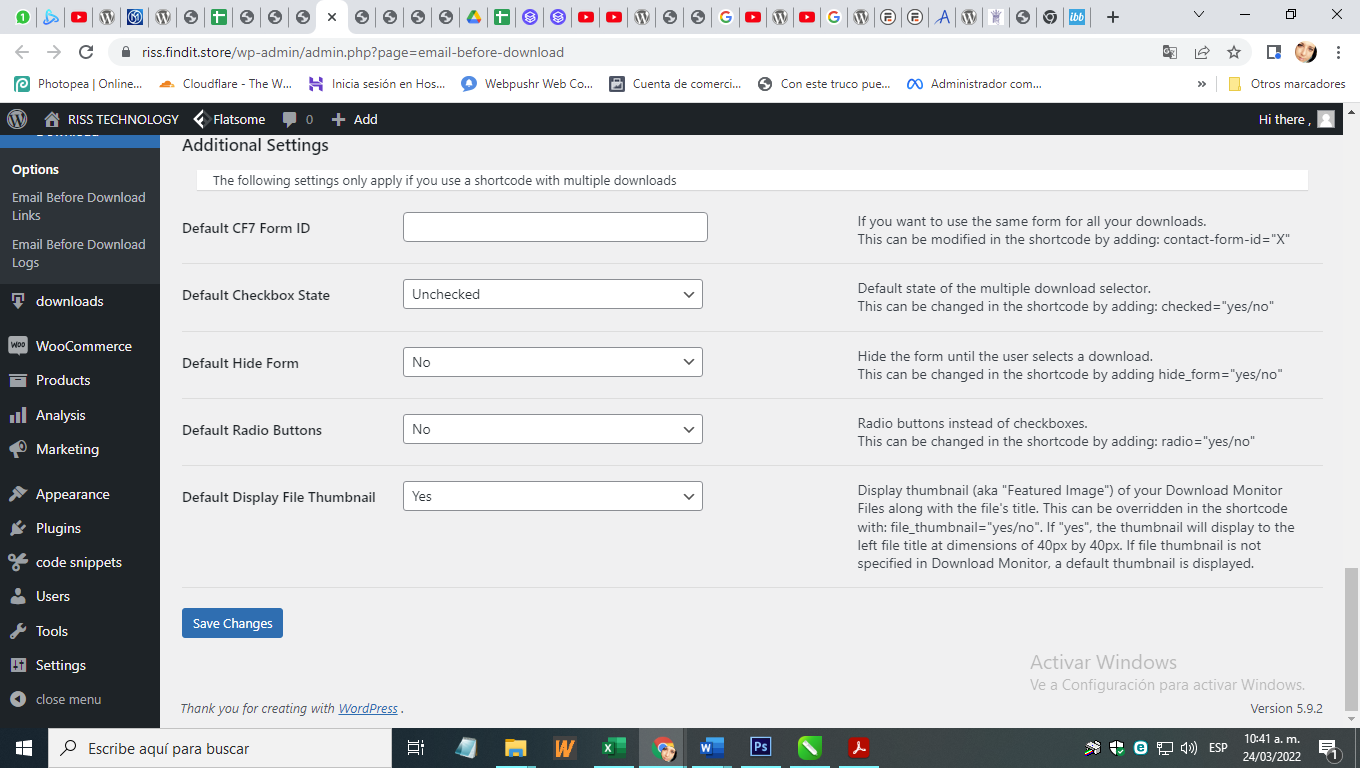The width and height of the screenshot is (1360, 768).
Task: Open Default Hide Form dropdown
Action: coord(553,362)
